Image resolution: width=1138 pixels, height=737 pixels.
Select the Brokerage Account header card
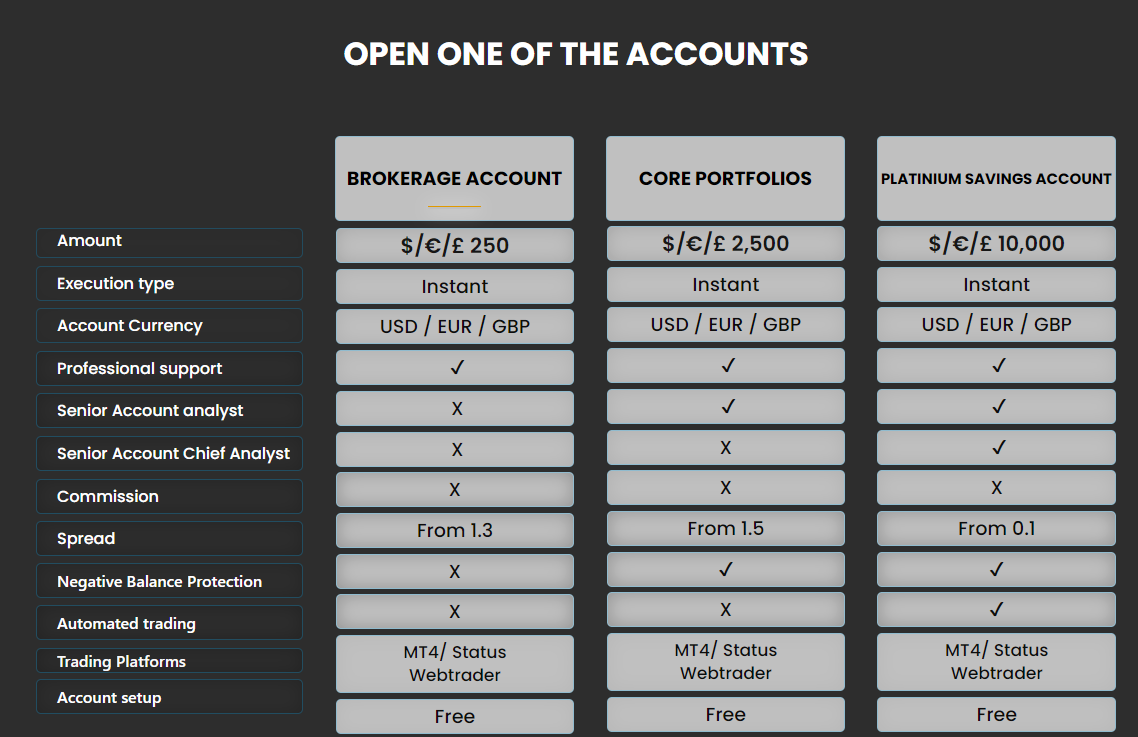(454, 179)
